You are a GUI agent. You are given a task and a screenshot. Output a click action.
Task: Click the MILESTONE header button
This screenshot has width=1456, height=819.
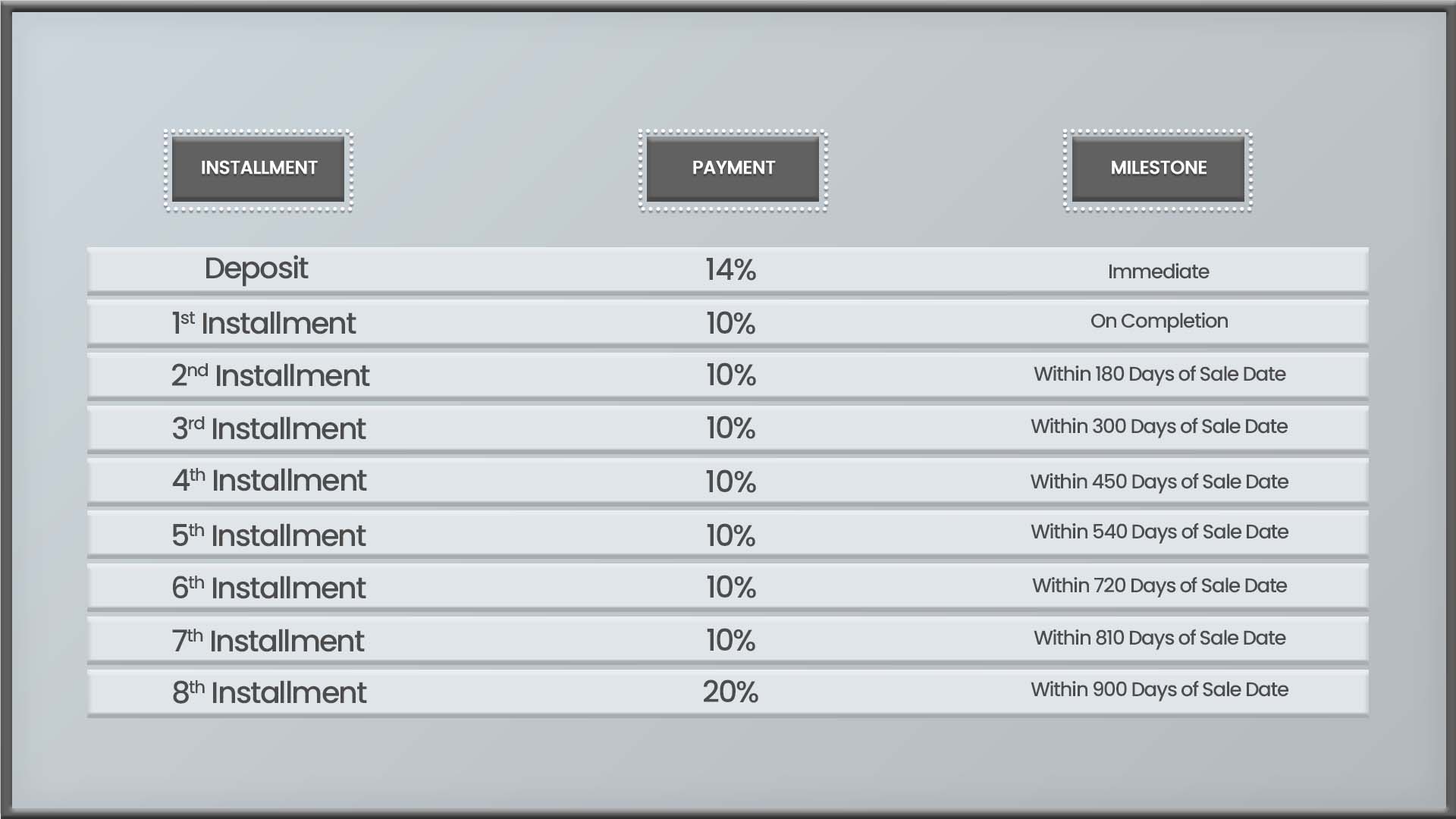1158,169
